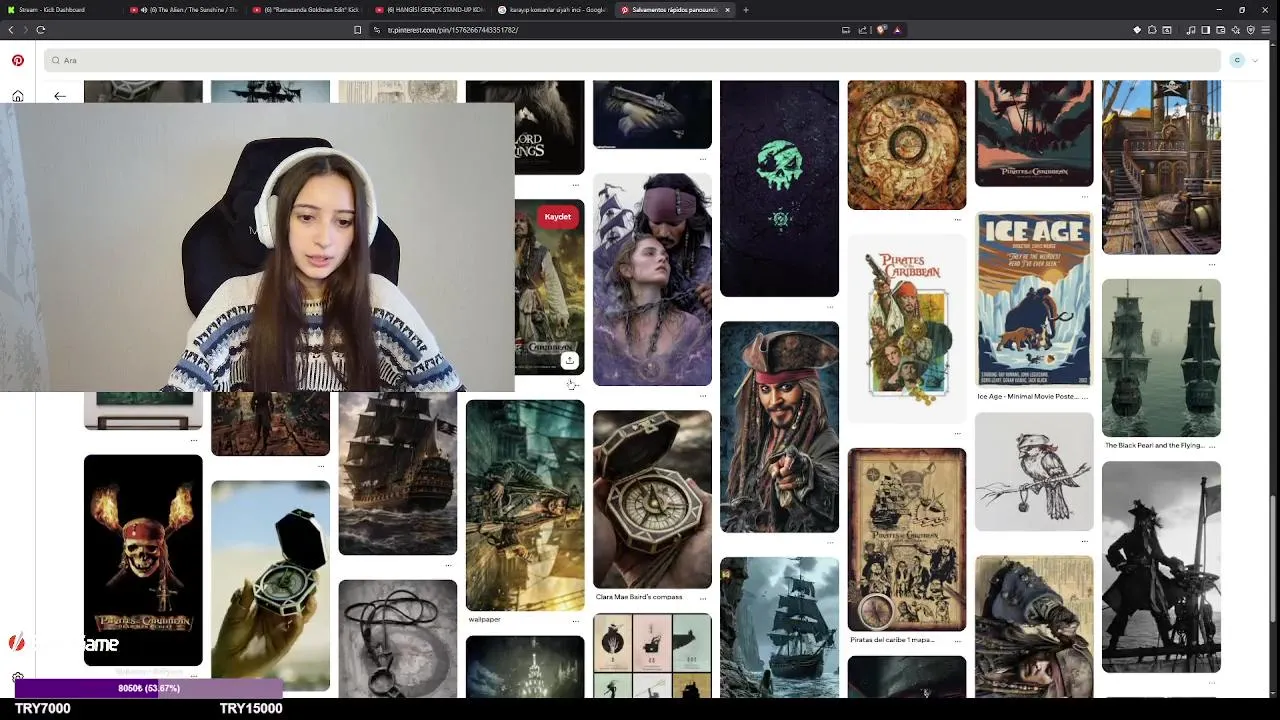Toggle the browser sidebar panel icon
This screenshot has height=720, width=1280.
pyautogui.click(x=1205, y=30)
